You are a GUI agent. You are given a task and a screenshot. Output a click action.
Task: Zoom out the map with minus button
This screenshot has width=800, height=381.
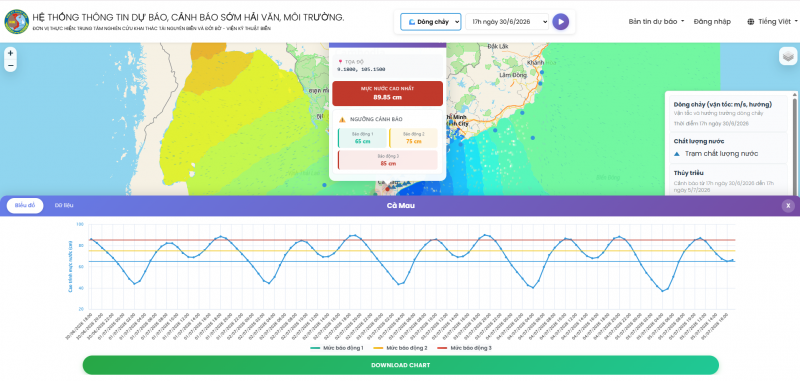10,66
